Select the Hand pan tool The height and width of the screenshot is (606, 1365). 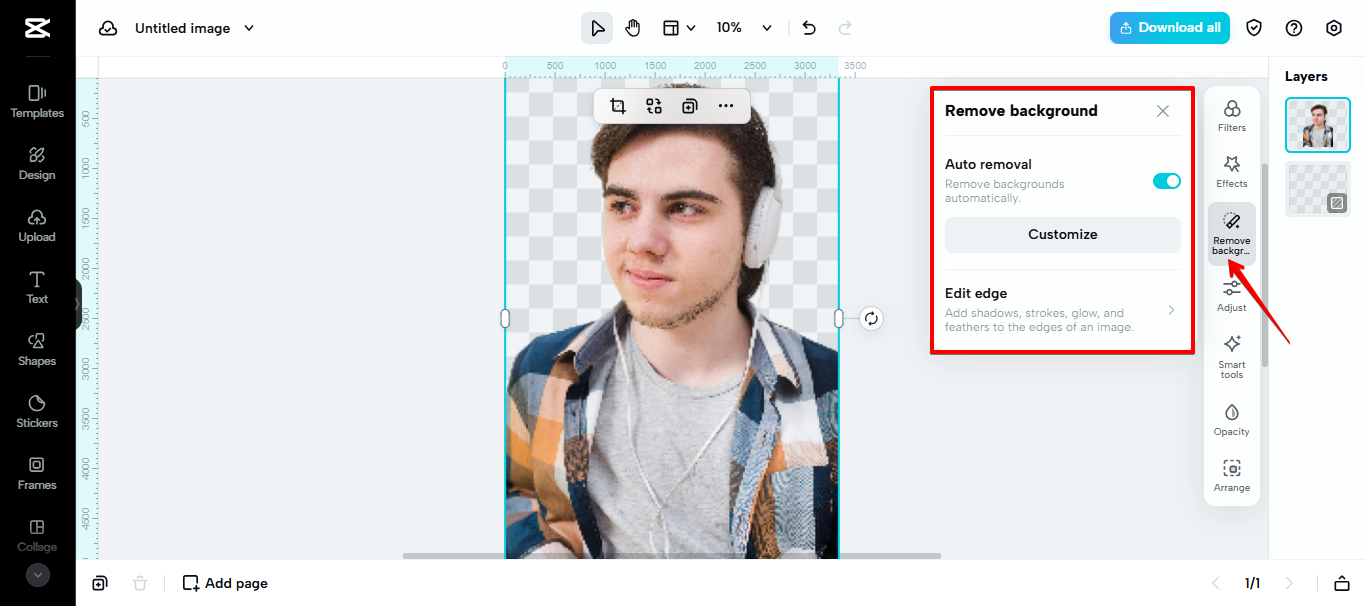[x=633, y=27]
